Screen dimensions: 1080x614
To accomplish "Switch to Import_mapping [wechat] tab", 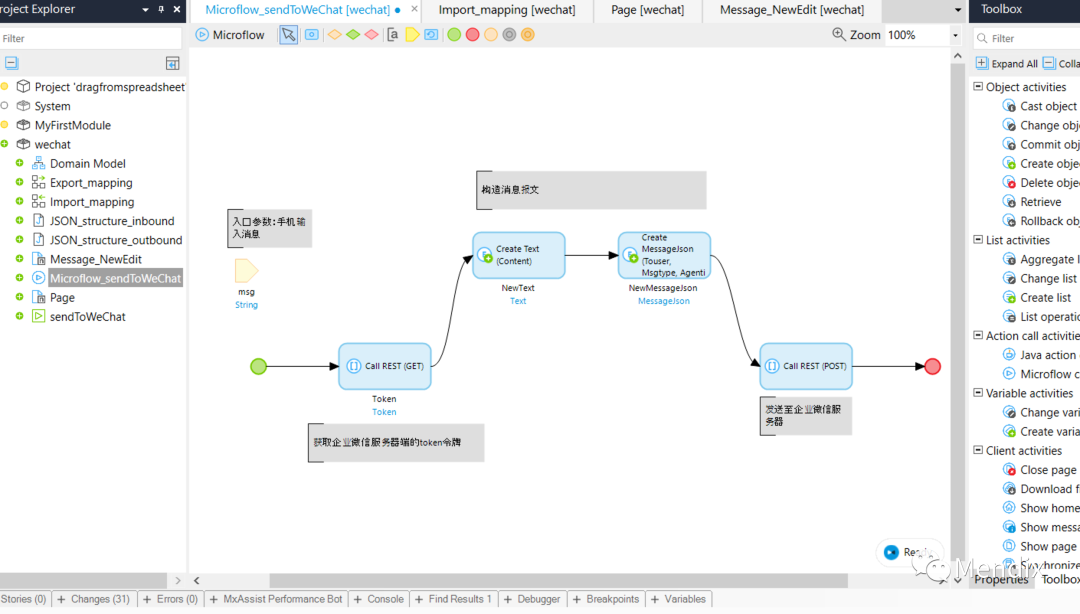I will pos(507,10).
